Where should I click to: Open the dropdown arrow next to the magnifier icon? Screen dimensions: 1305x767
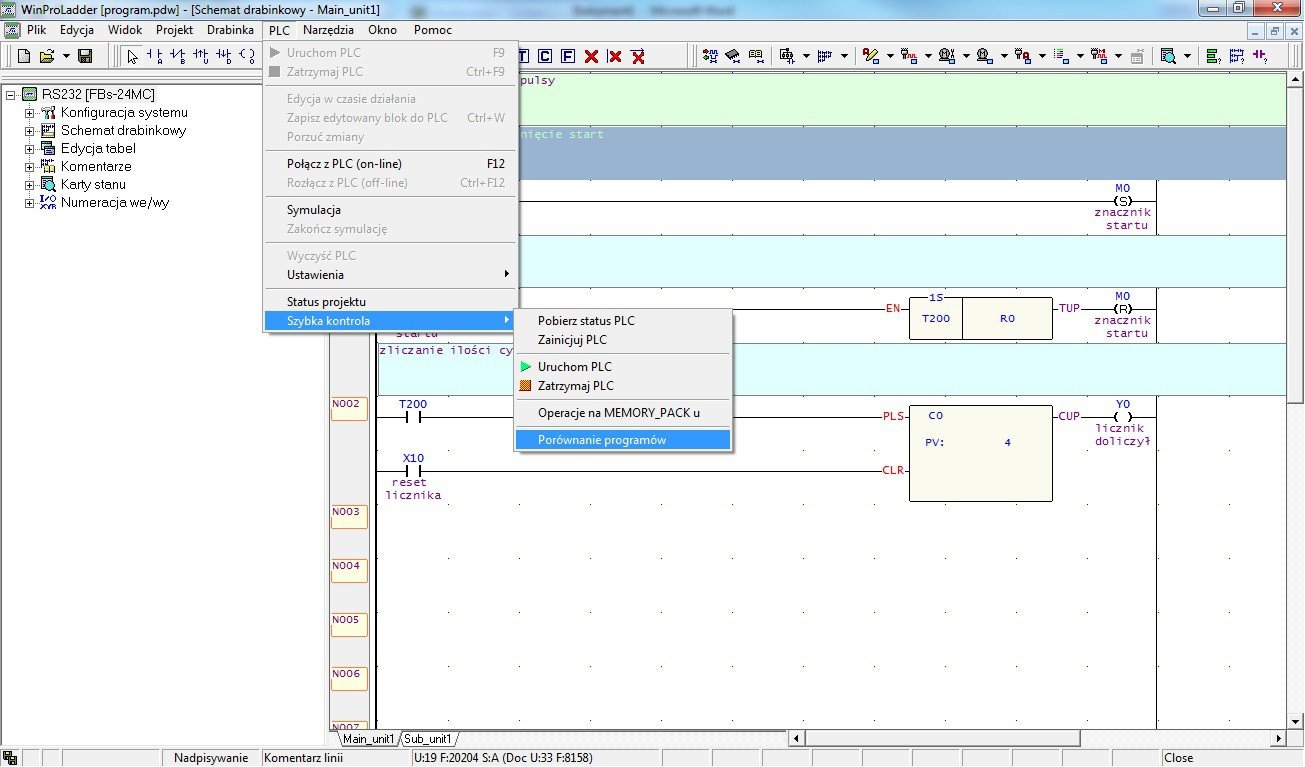(x=1187, y=56)
